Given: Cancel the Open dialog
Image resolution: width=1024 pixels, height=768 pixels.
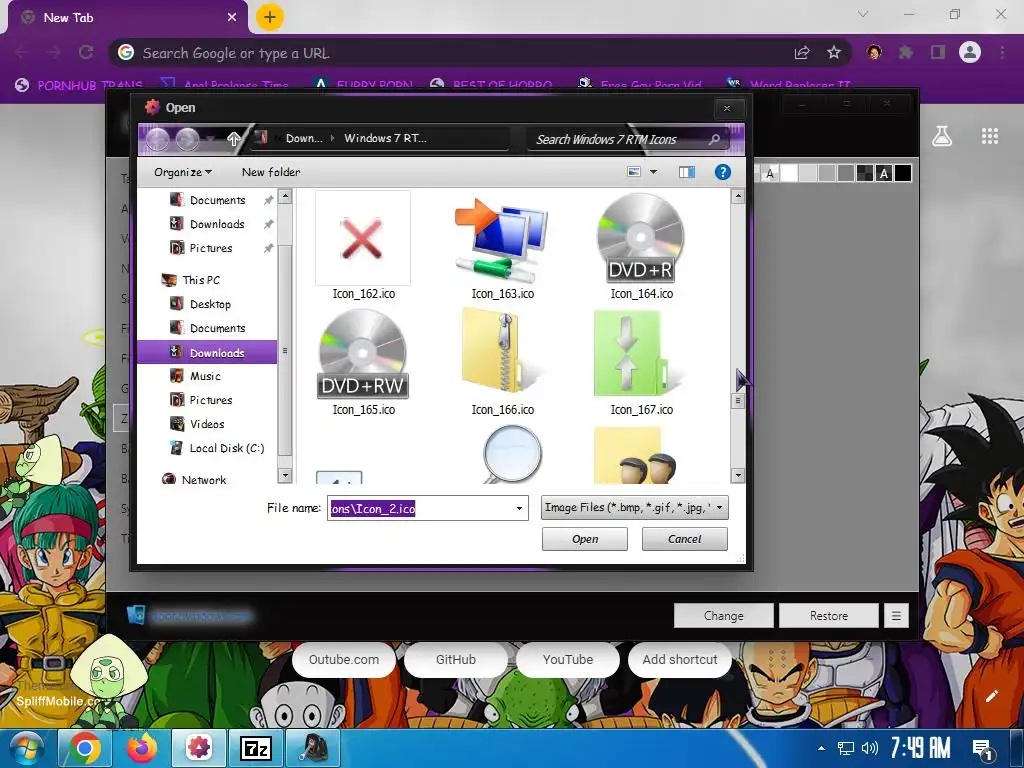Looking at the screenshot, I should tap(684, 539).
